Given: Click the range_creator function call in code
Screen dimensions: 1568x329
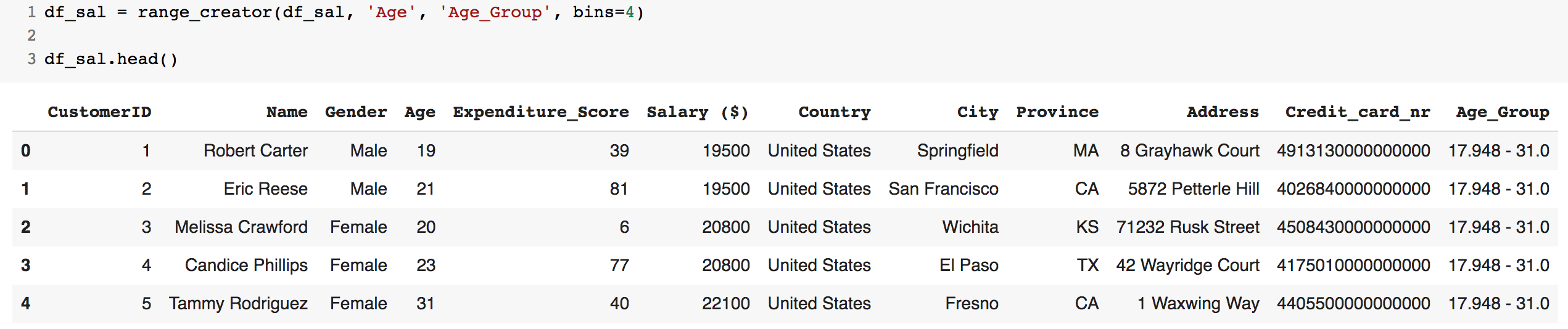Looking at the screenshot, I should point(205,12).
